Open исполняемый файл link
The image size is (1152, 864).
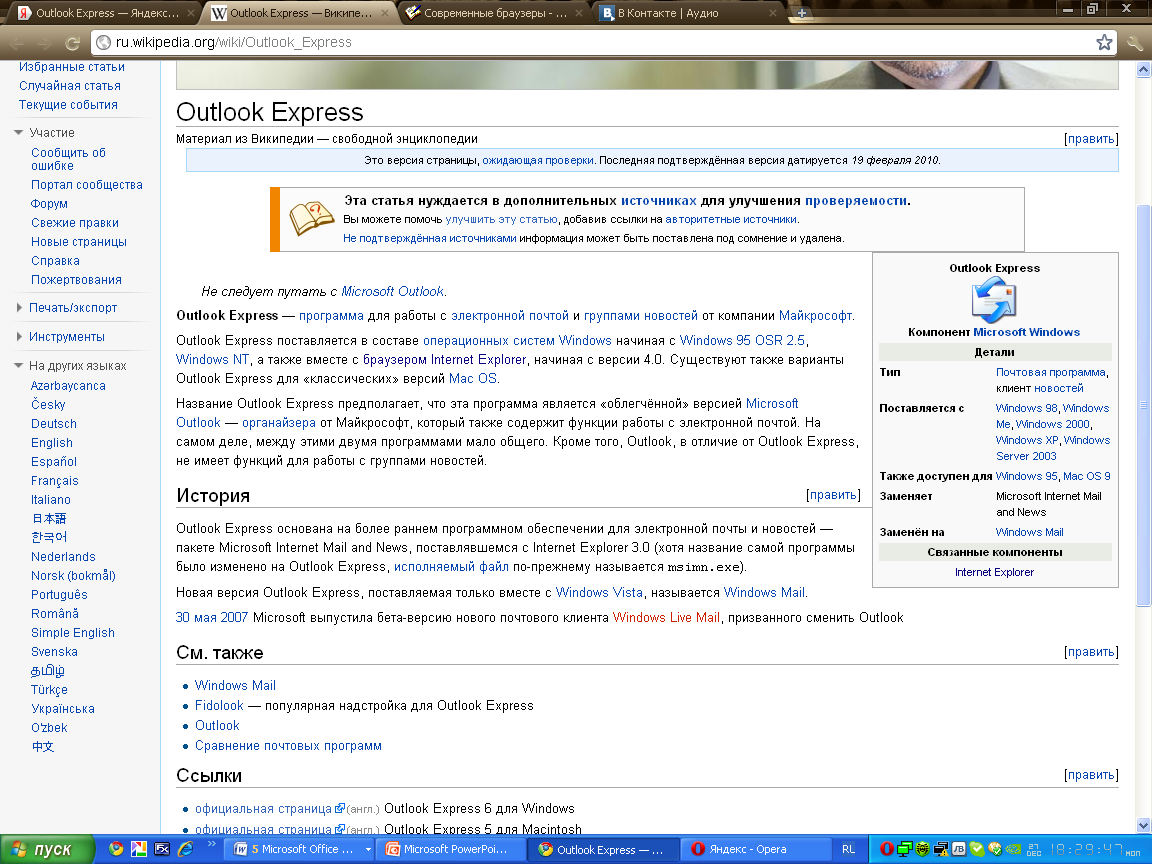451,566
